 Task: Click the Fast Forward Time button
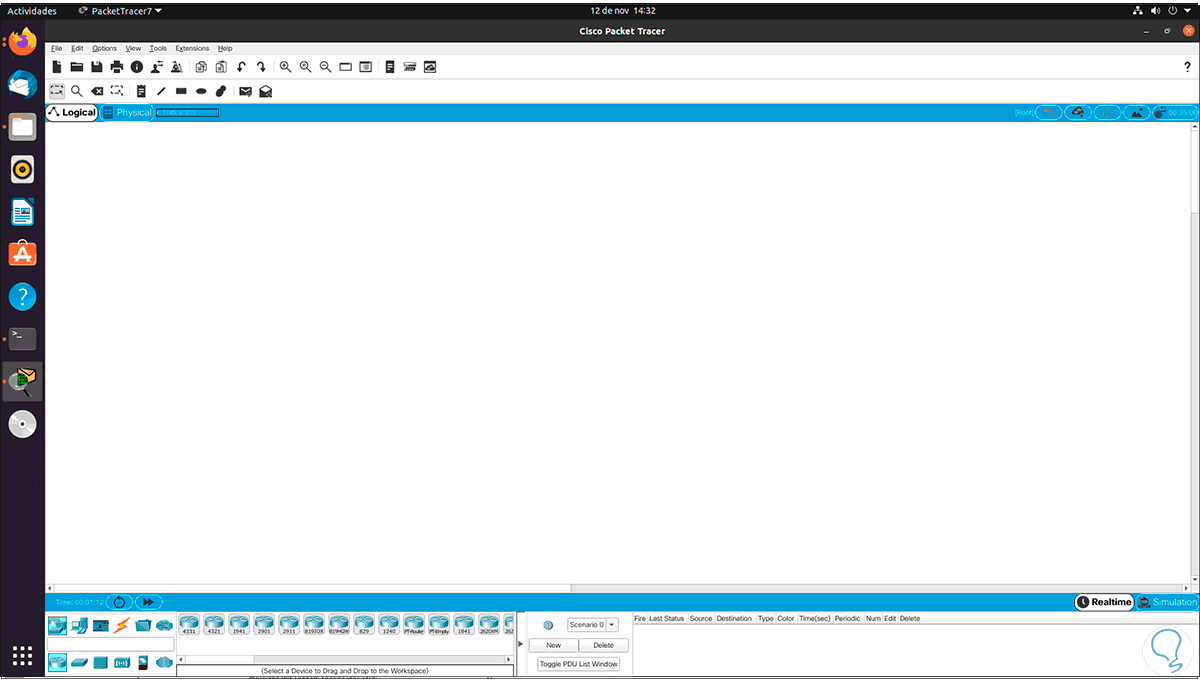(x=148, y=602)
